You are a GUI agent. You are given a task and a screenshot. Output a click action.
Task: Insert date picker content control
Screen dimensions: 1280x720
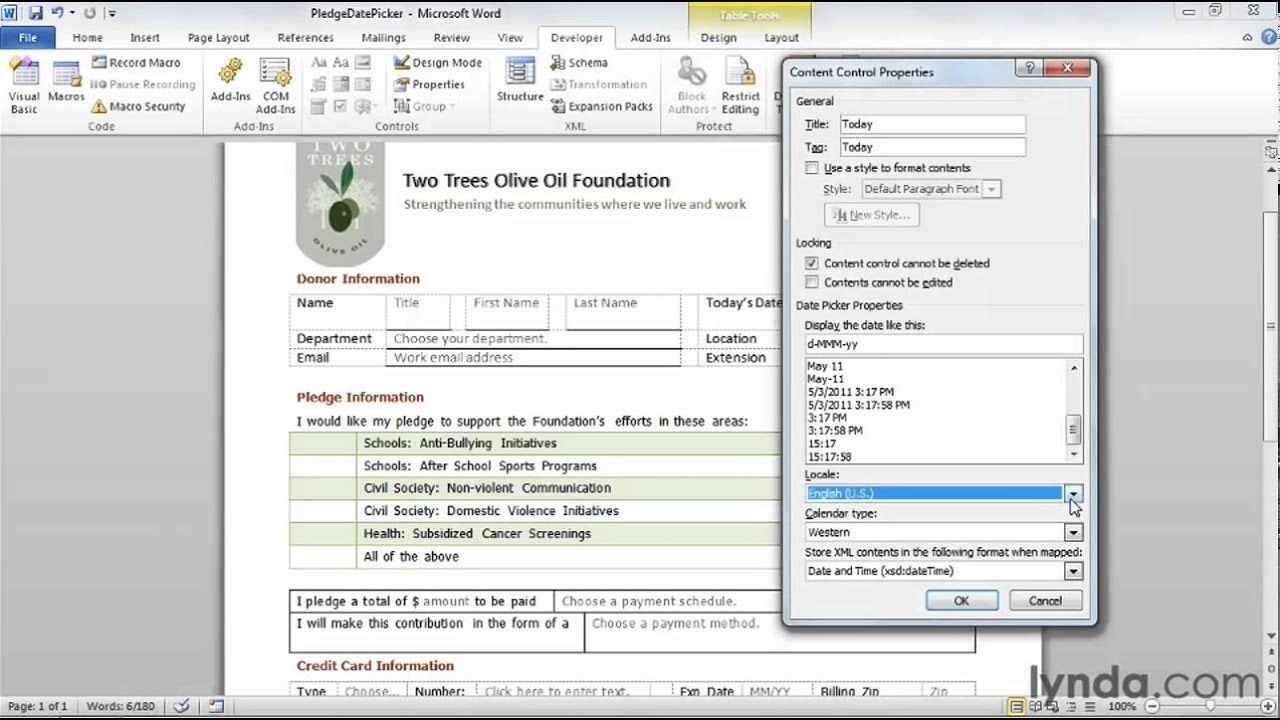click(x=319, y=106)
